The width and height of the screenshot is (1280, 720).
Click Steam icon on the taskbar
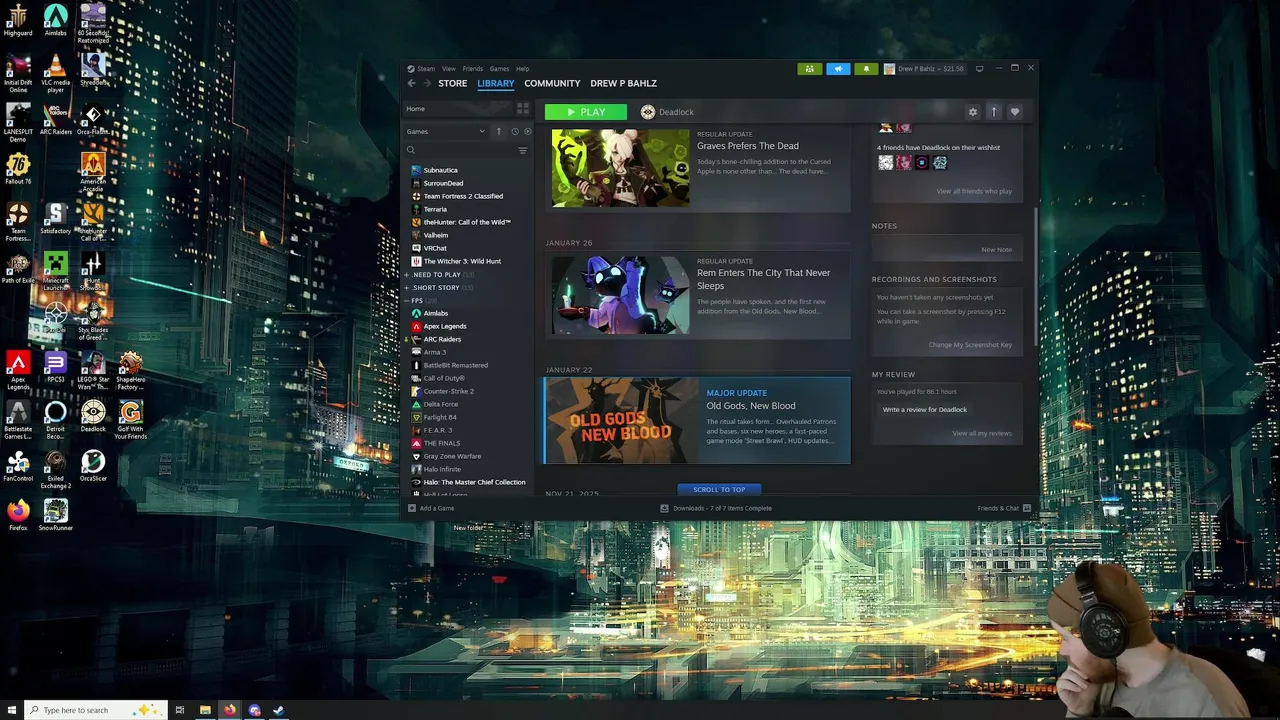point(279,710)
